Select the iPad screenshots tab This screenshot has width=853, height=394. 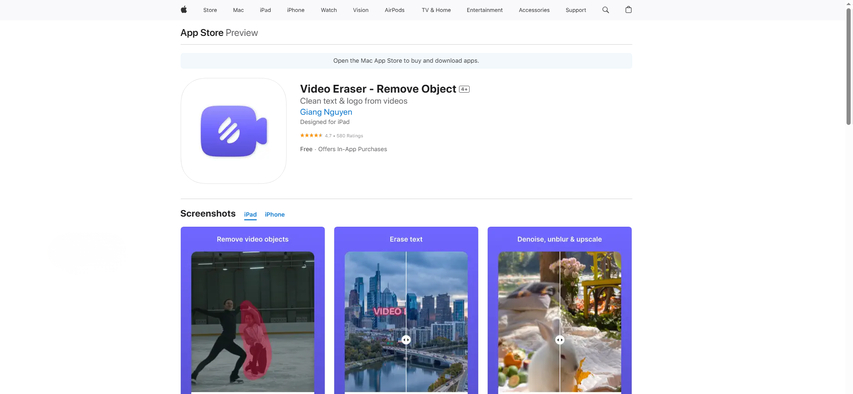[250, 215]
